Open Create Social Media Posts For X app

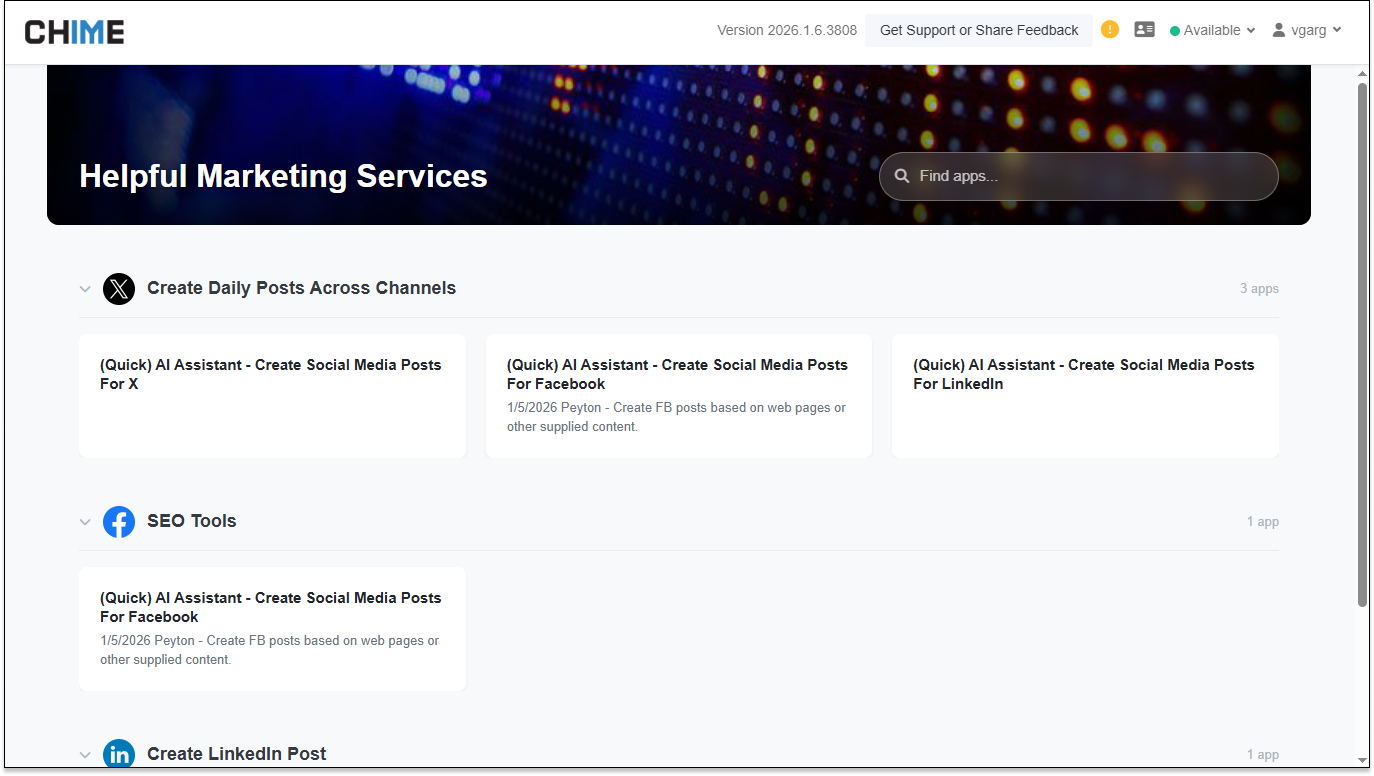pos(272,396)
